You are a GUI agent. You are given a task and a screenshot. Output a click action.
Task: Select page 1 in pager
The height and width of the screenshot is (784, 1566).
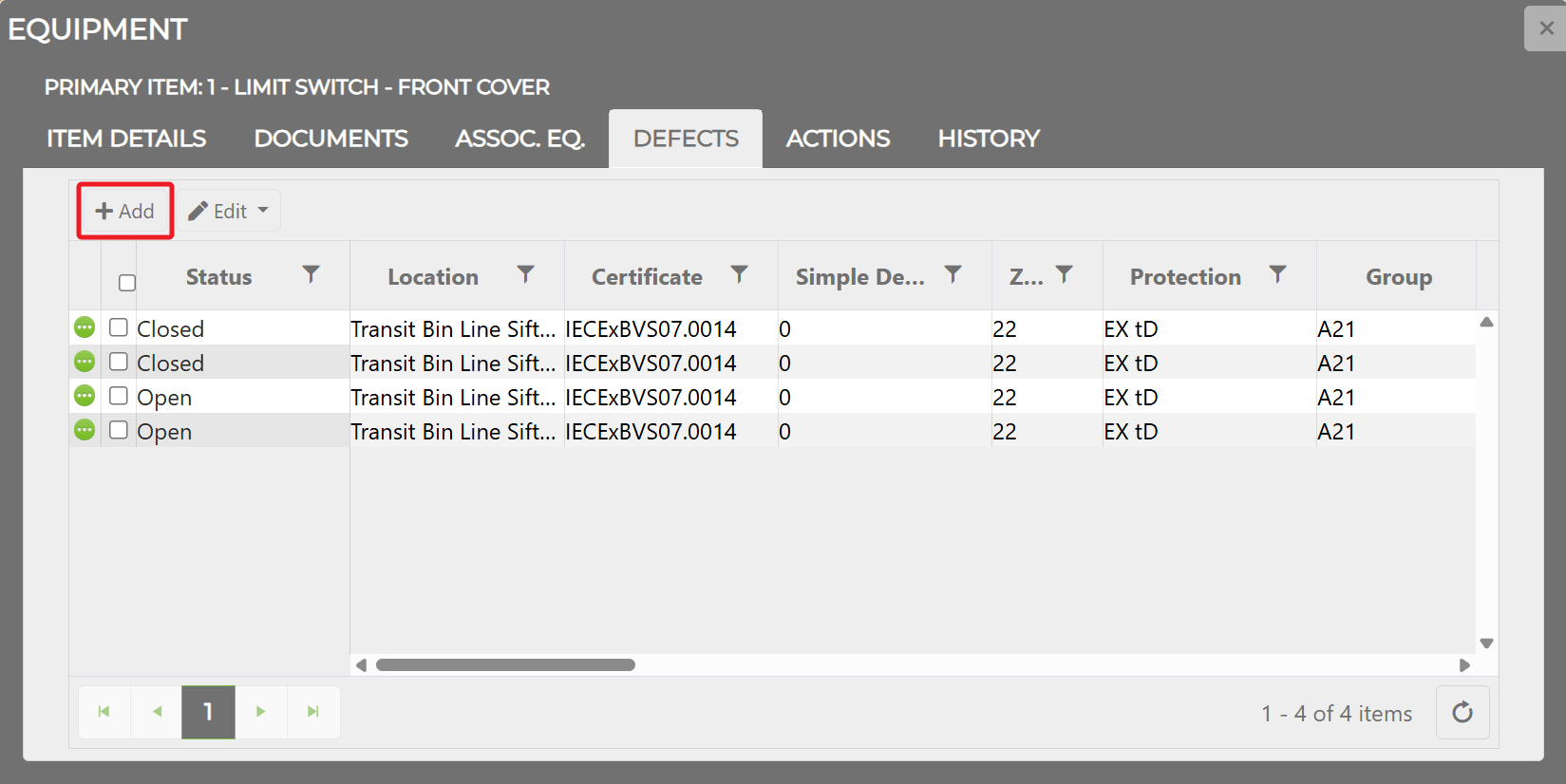[209, 712]
